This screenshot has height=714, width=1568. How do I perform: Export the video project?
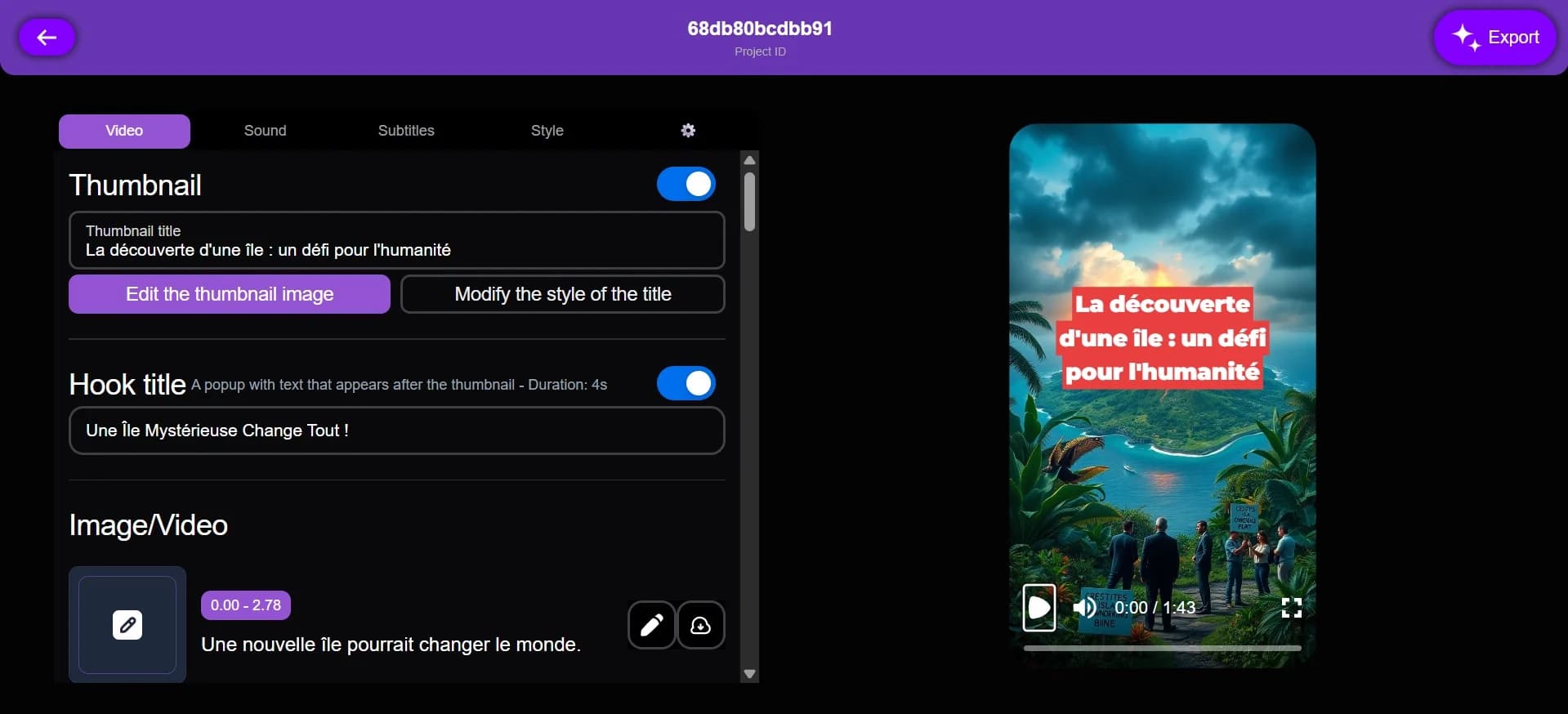pyautogui.click(x=1494, y=38)
